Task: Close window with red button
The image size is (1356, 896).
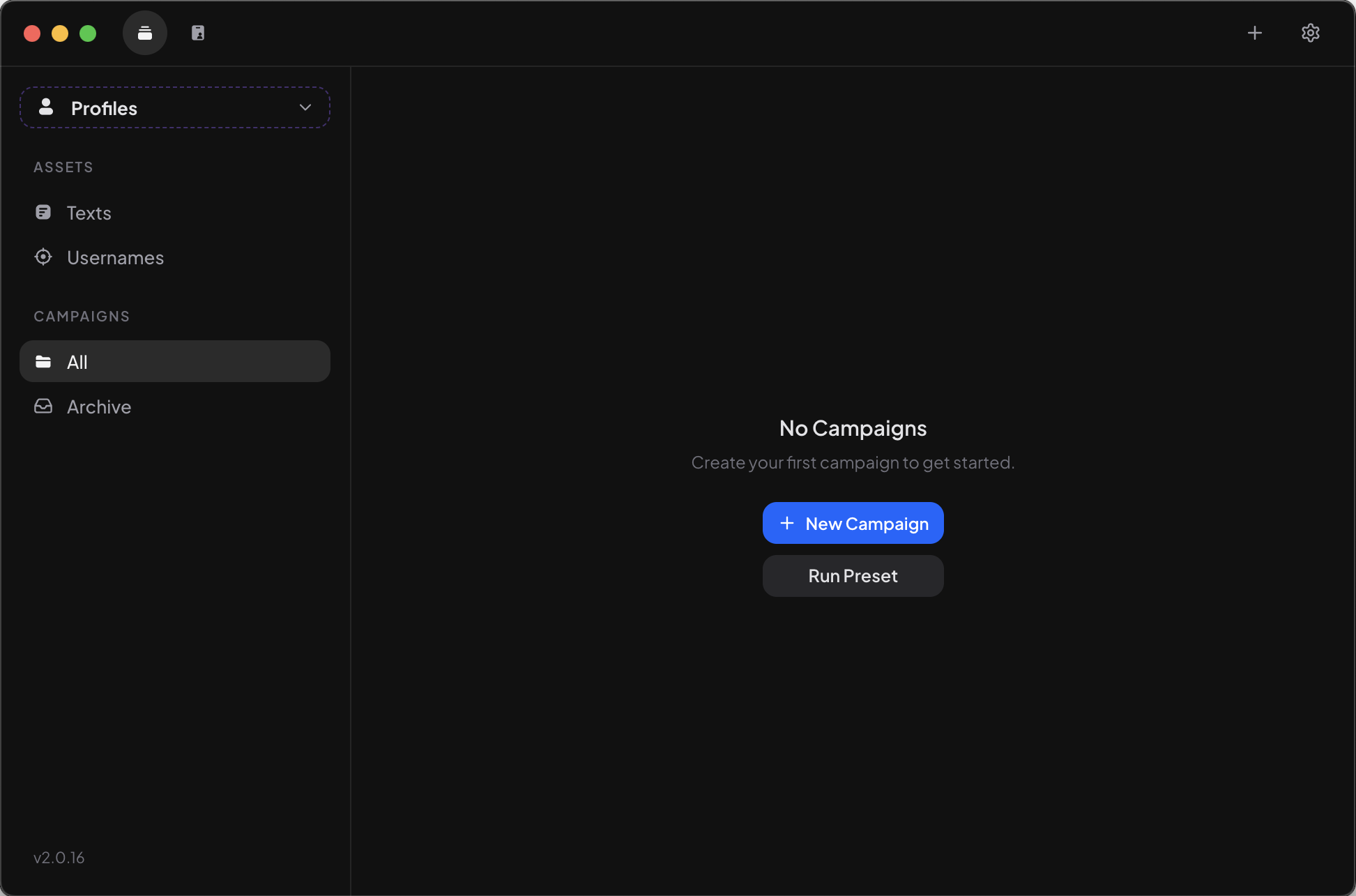Action: point(32,33)
